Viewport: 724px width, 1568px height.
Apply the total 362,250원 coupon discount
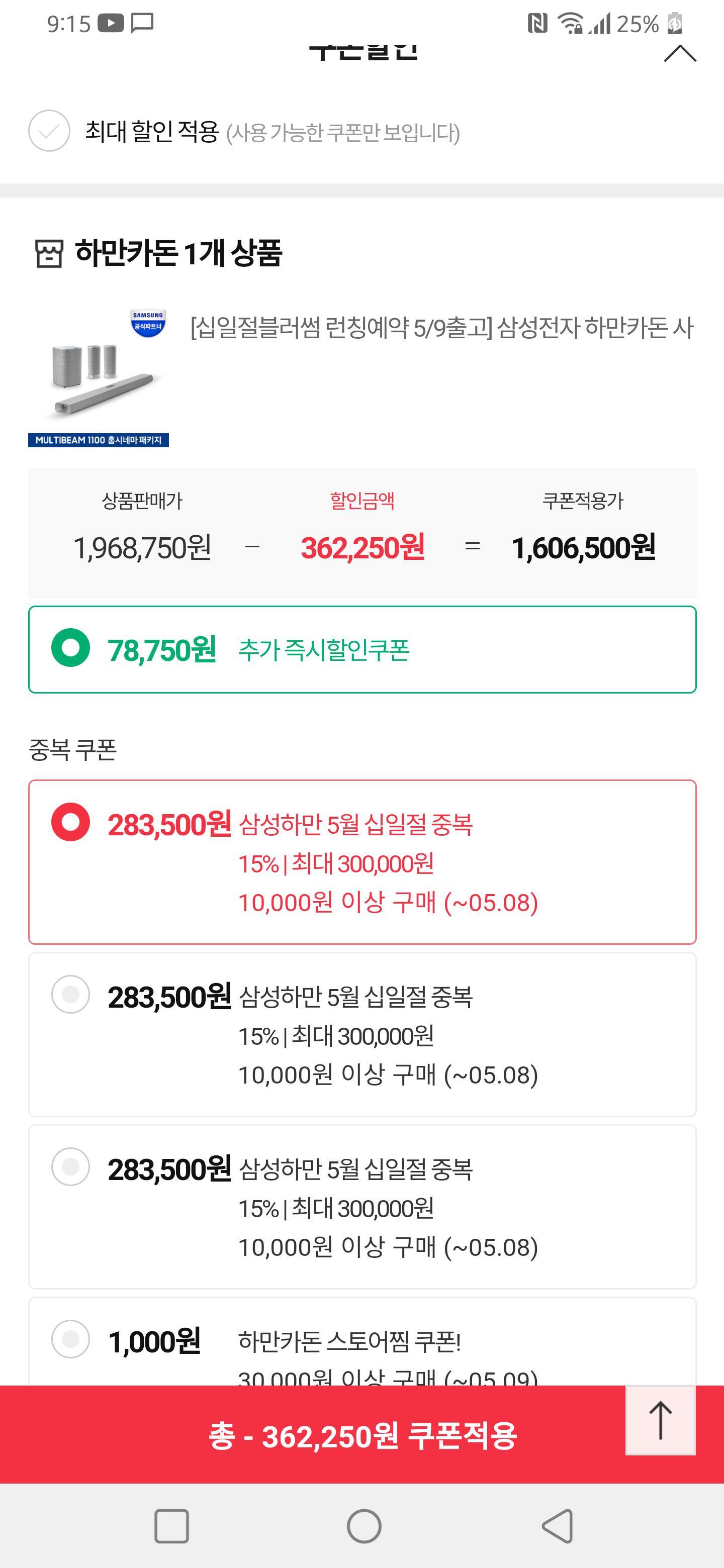(x=363, y=1436)
